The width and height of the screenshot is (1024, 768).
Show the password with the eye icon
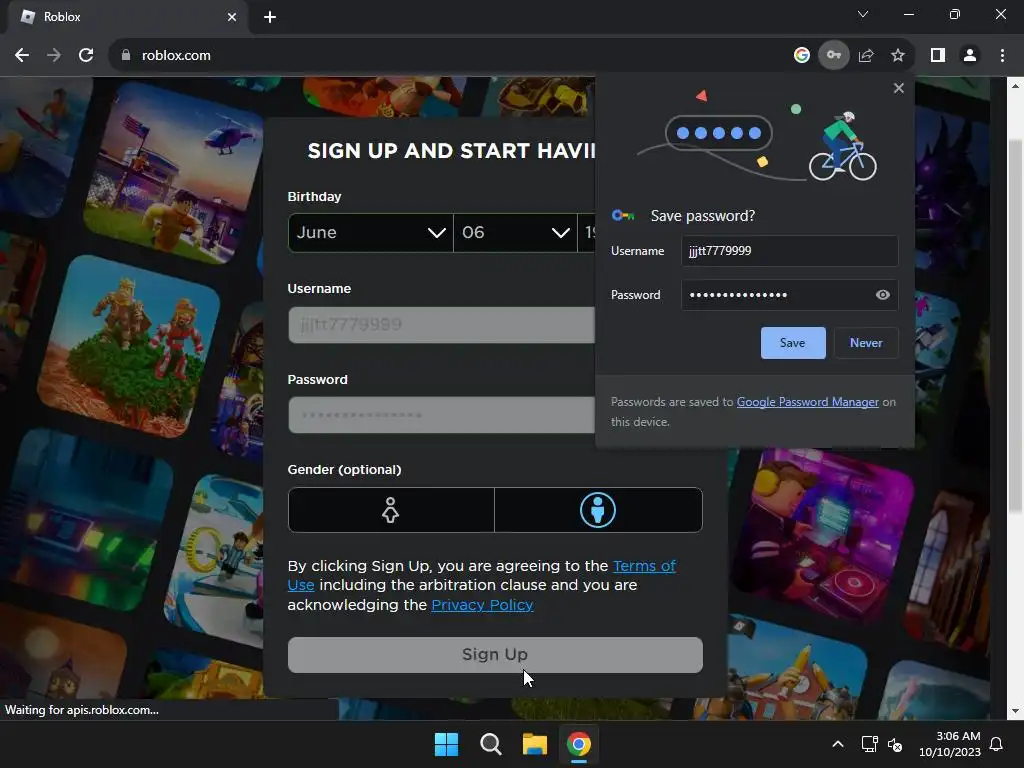(882, 295)
